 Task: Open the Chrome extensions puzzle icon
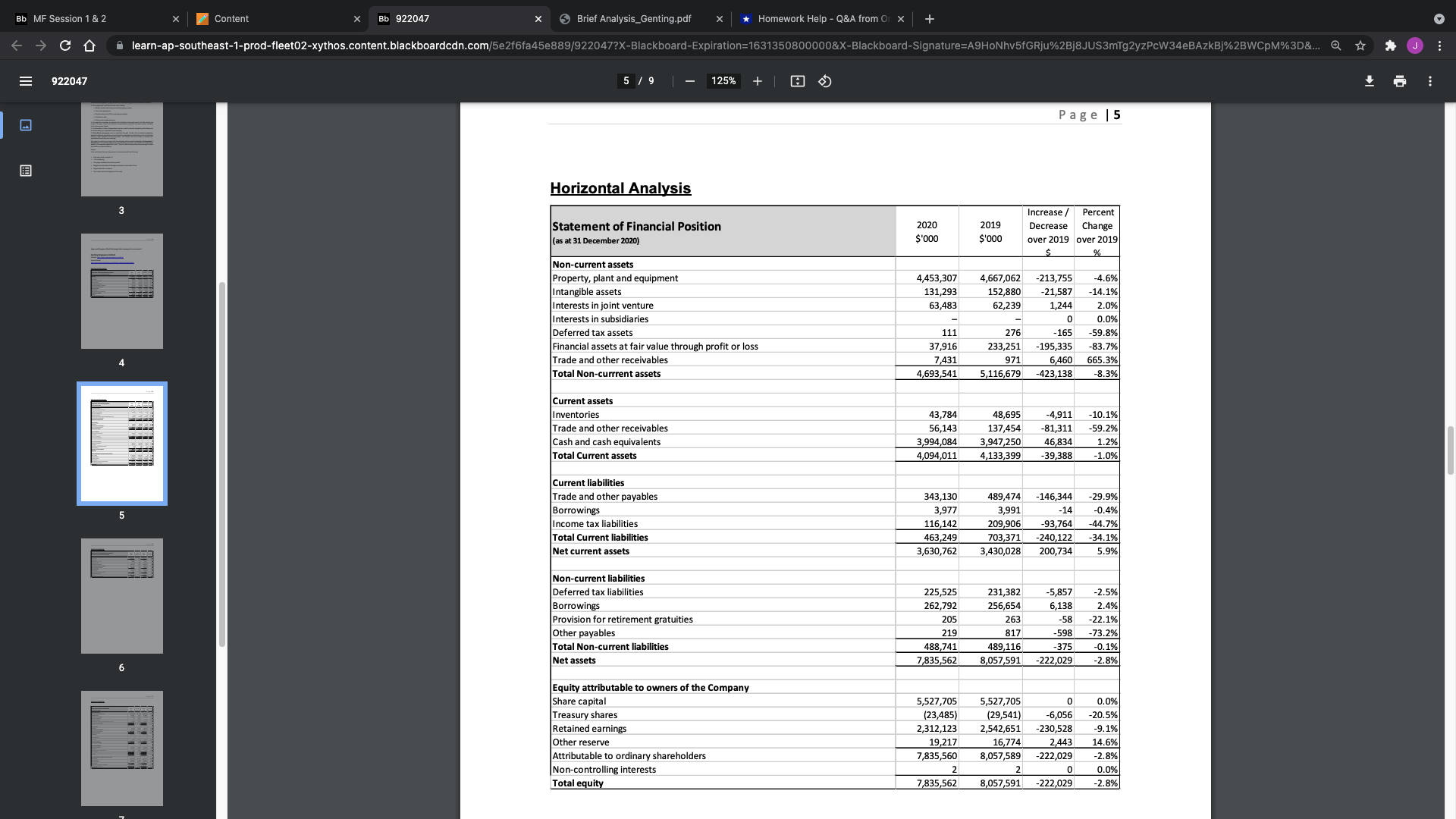pyautogui.click(x=1391, y=45)
